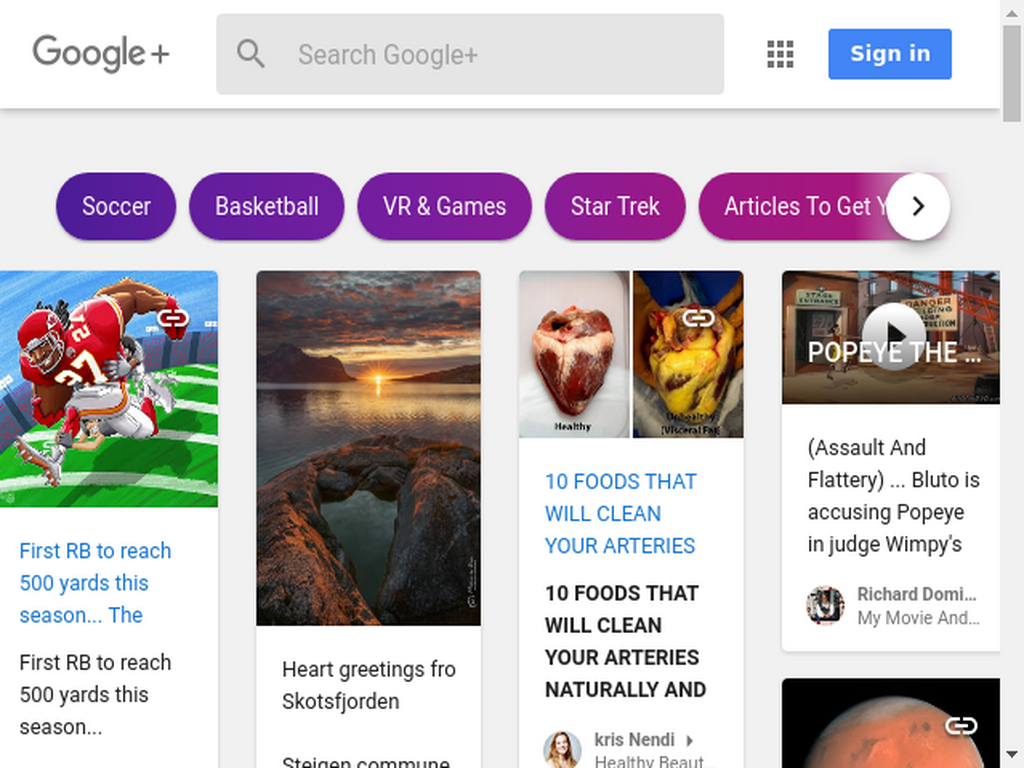The height and width of the screenshot is (768, 1024).
Task: Show more topics with right chevron
Action: pos(918,206)
